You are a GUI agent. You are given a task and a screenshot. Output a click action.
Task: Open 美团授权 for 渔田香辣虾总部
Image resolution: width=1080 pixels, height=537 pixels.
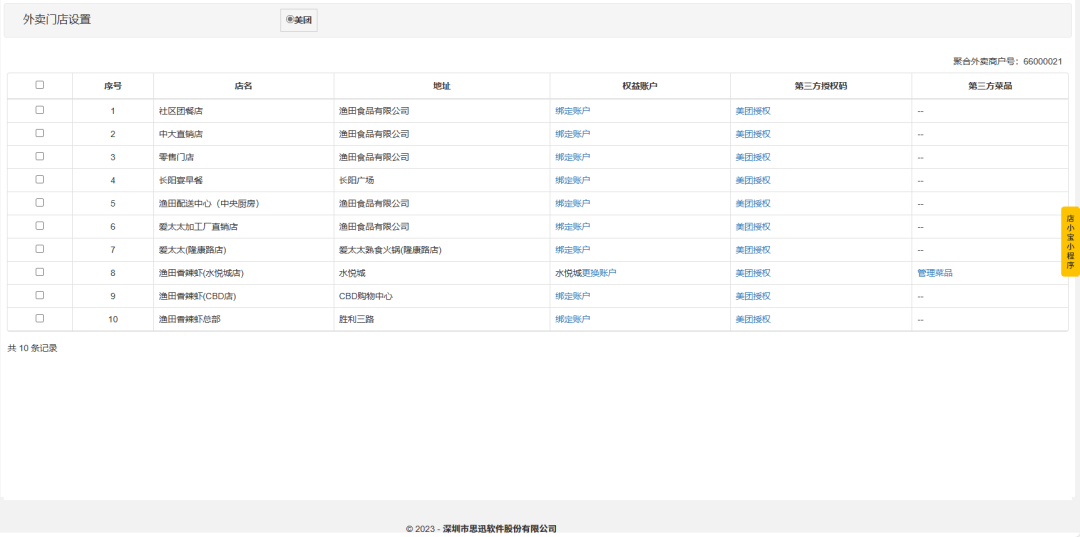[753, 319]
